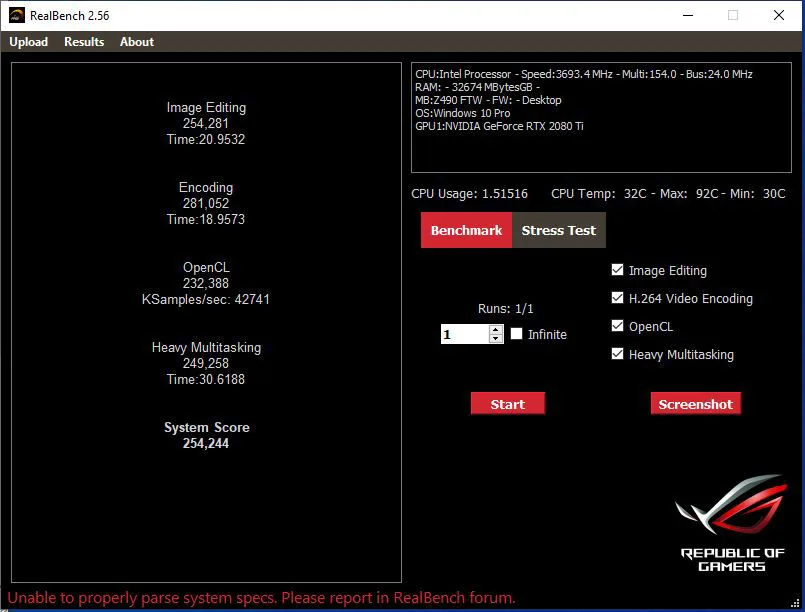The height and width of the screenshot is (612, 805).
Task: Uncheck Heavy Multitasking checkbox
Action: click(617, 354)
